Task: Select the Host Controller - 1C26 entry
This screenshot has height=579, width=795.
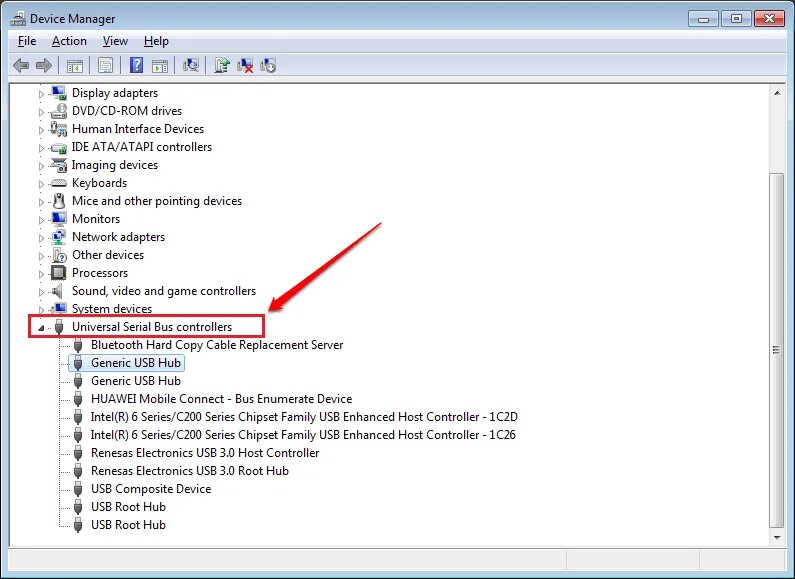Action: pos(303,435)
